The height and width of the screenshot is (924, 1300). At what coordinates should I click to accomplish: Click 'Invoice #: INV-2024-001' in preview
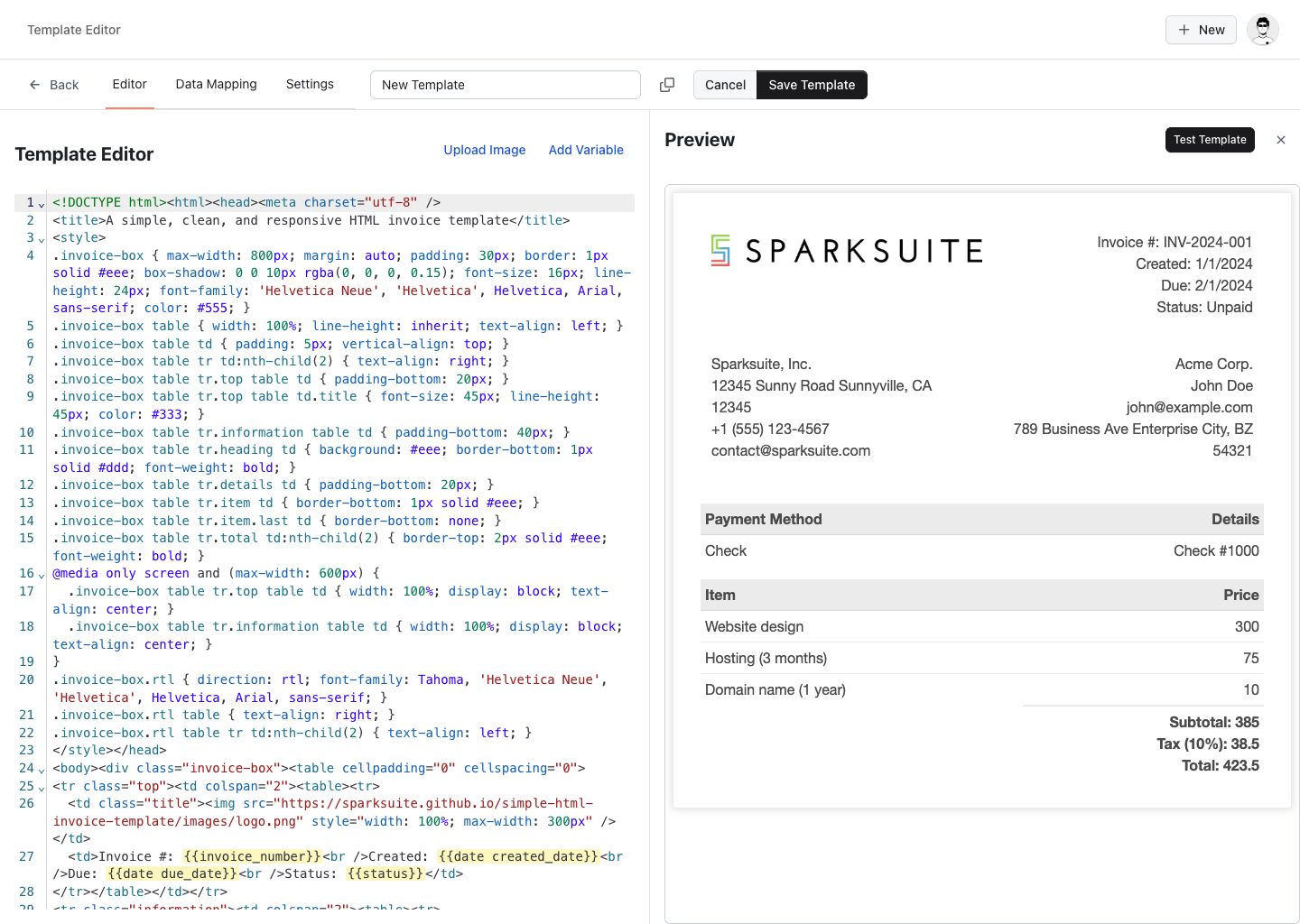pos(1175,242)
